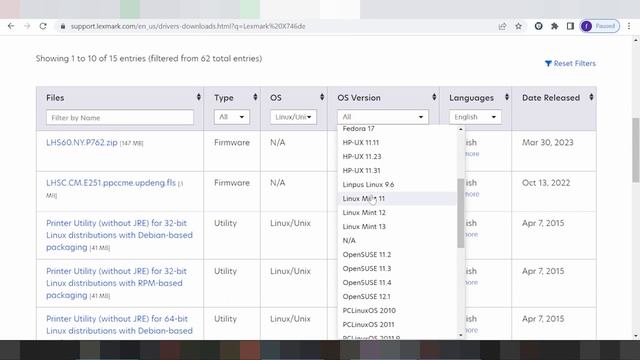Open the browser side panel icon
This screenshot has height=360, width=640.
tap(570, 26)
